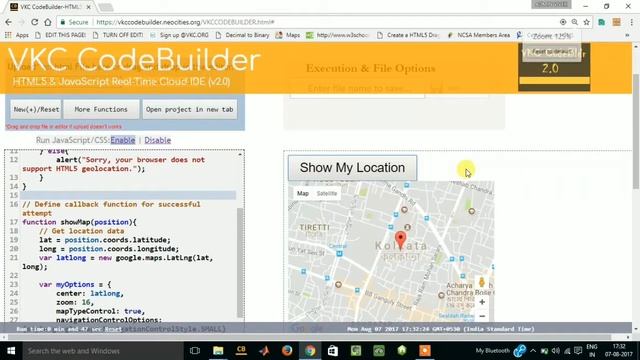Click the map zoom out minus button

(482, 316)
